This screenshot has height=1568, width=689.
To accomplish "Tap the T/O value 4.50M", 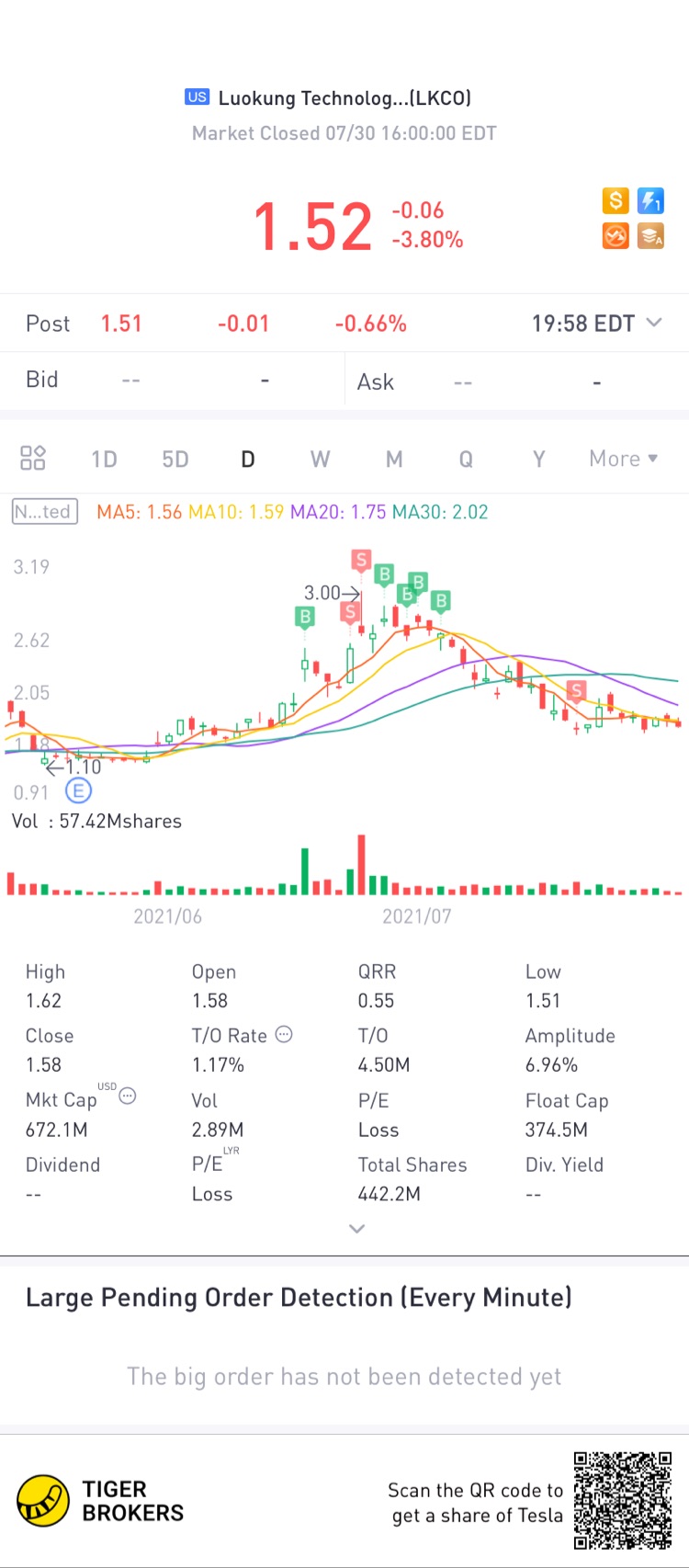I will pos(384,1065).
